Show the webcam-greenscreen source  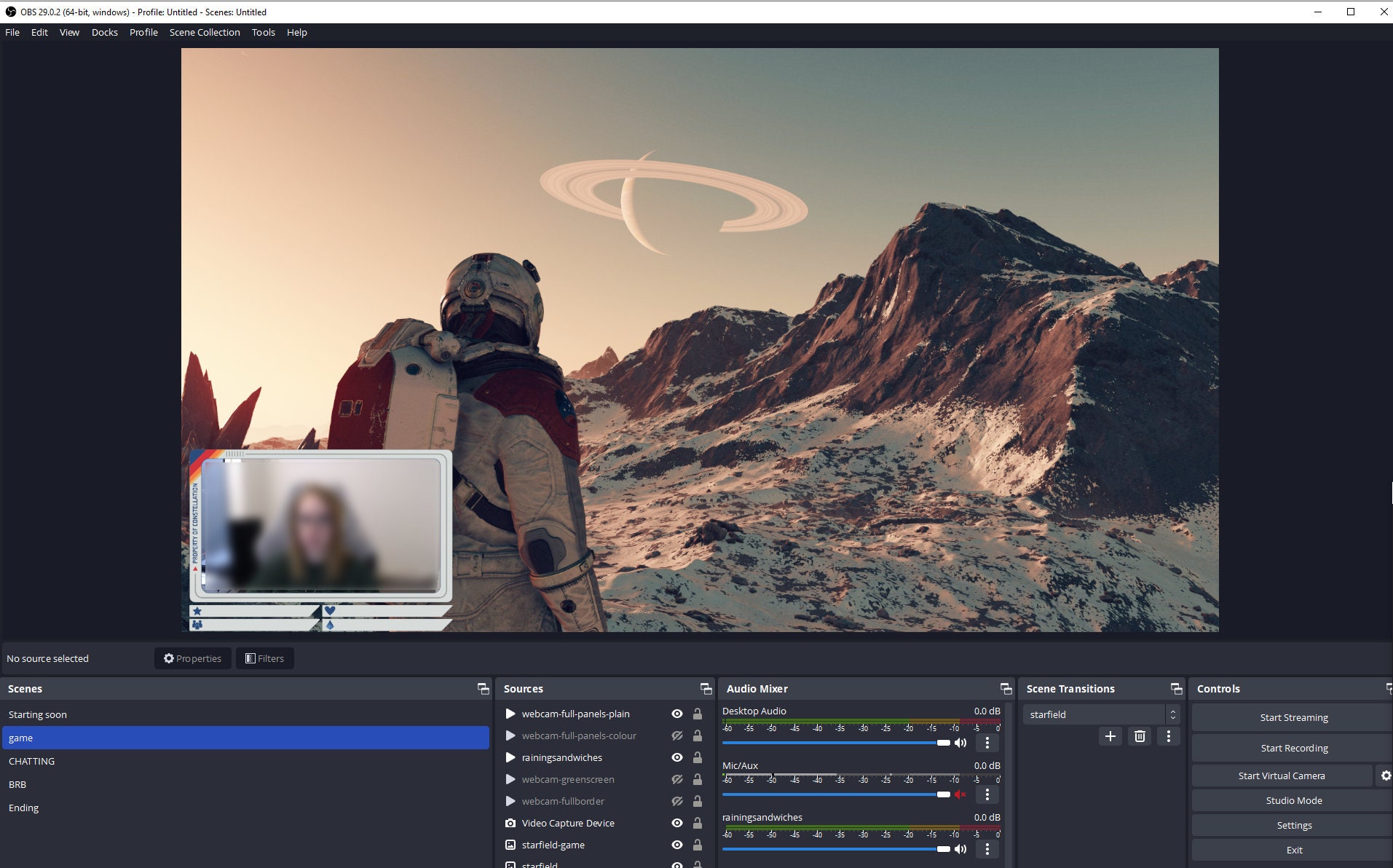click(676, 779)
